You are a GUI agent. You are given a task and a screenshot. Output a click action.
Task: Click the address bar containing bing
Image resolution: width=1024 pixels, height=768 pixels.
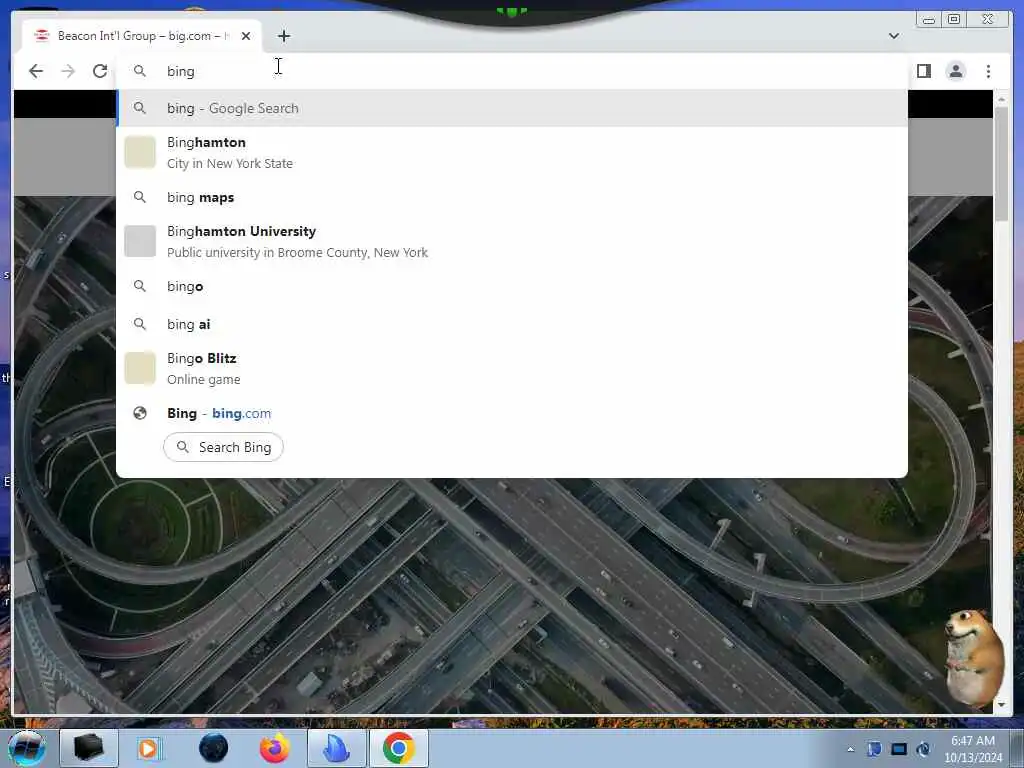point(512,71)
